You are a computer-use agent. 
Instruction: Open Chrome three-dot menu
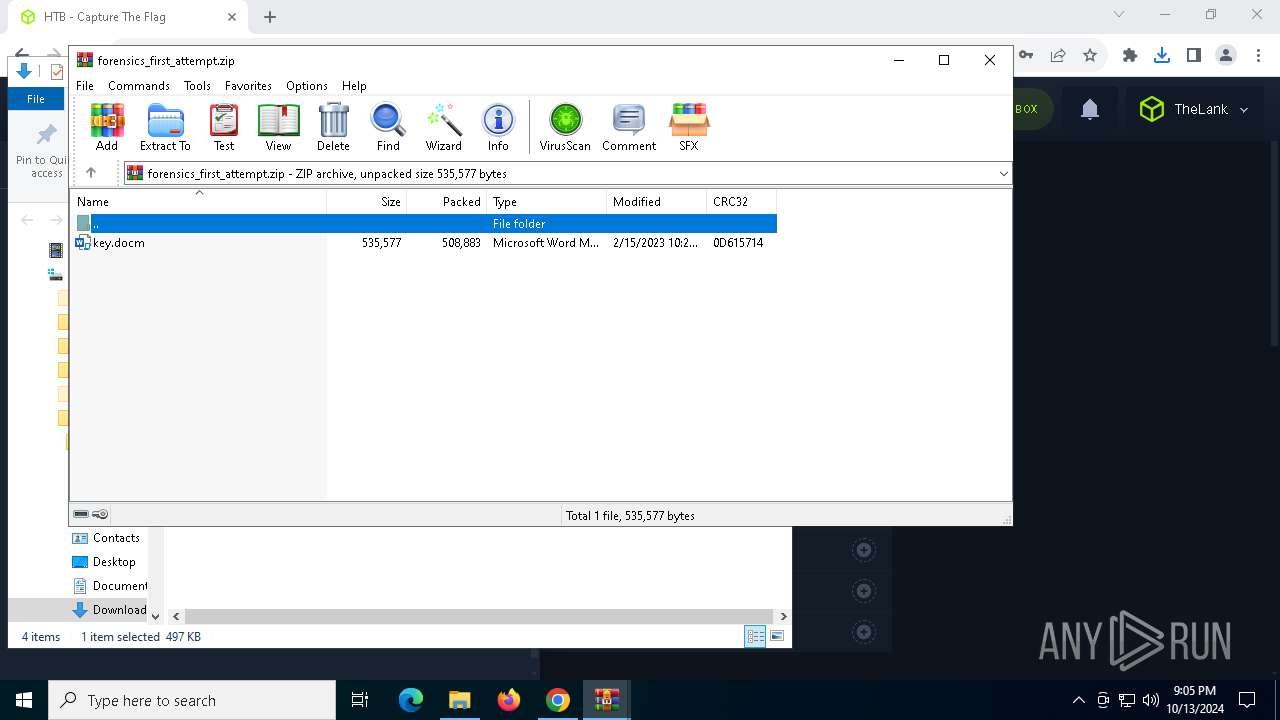click(x=1258, y=56)
